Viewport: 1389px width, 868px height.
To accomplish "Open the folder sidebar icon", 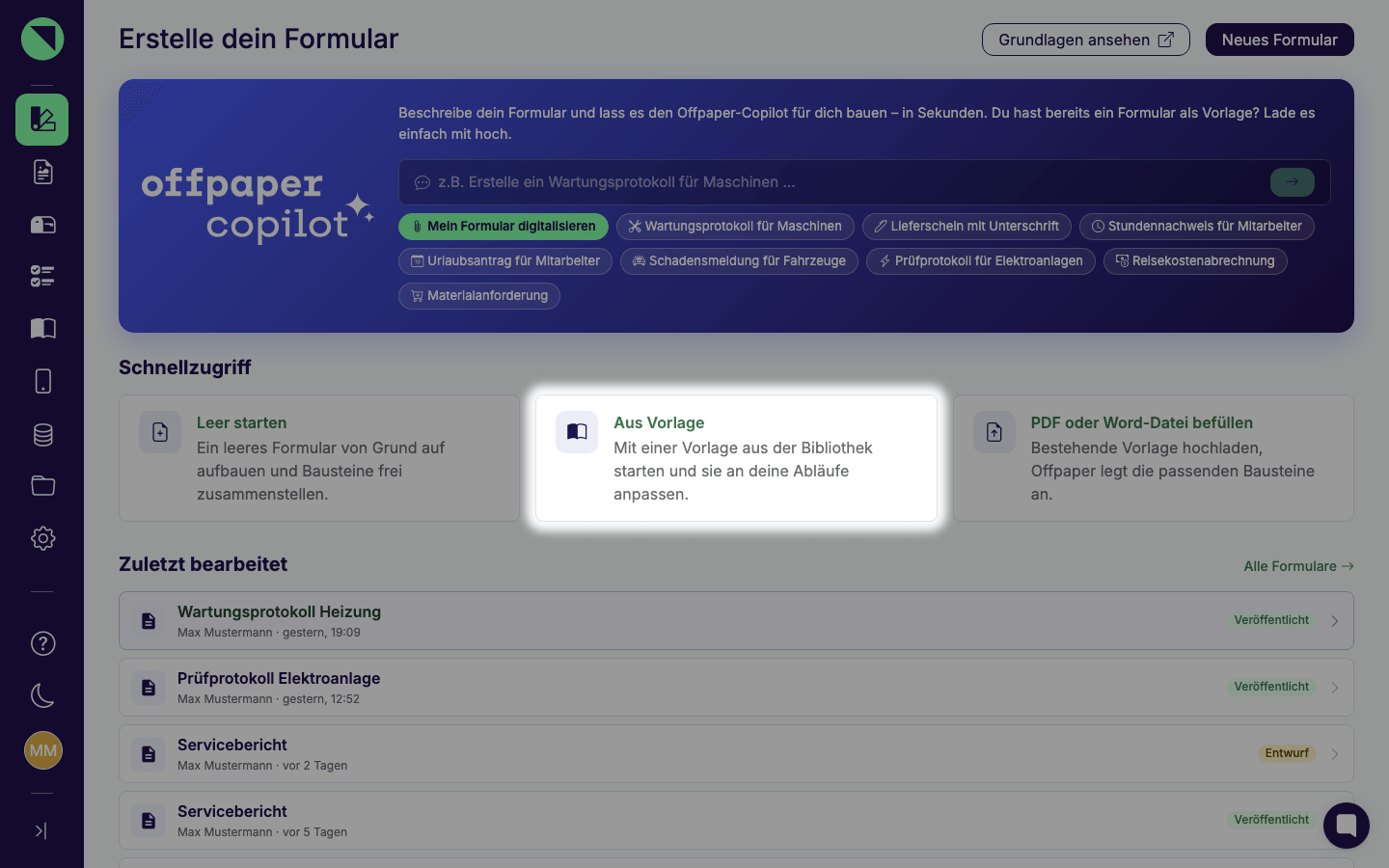I will click(42, 485).
